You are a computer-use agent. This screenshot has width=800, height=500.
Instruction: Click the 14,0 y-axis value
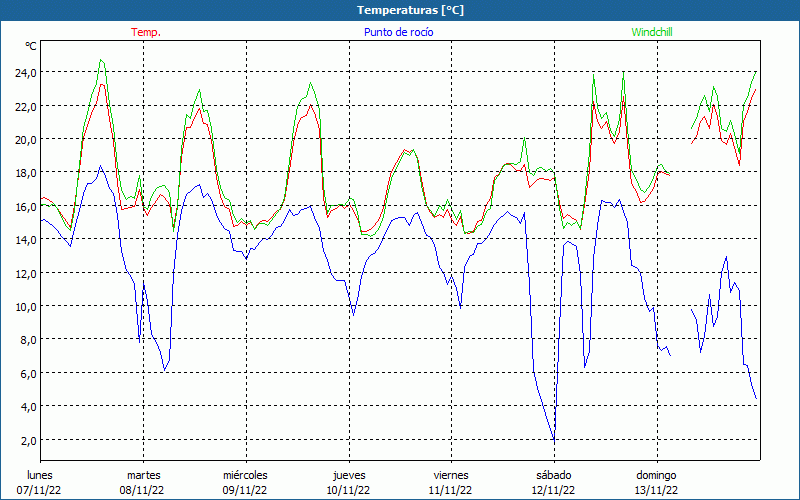(x=25, y=240)
